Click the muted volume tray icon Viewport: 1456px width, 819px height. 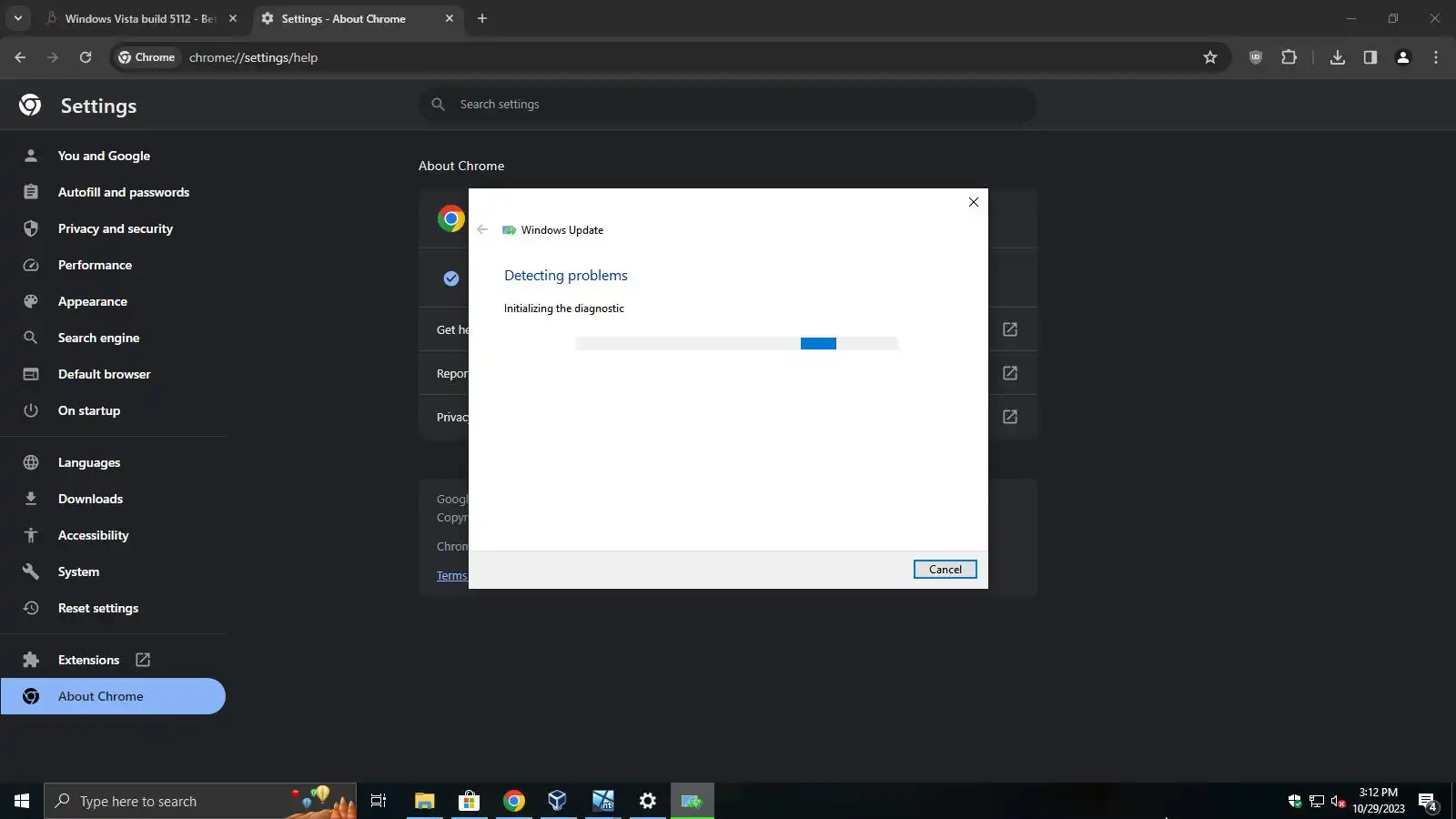coord(1339,802)
